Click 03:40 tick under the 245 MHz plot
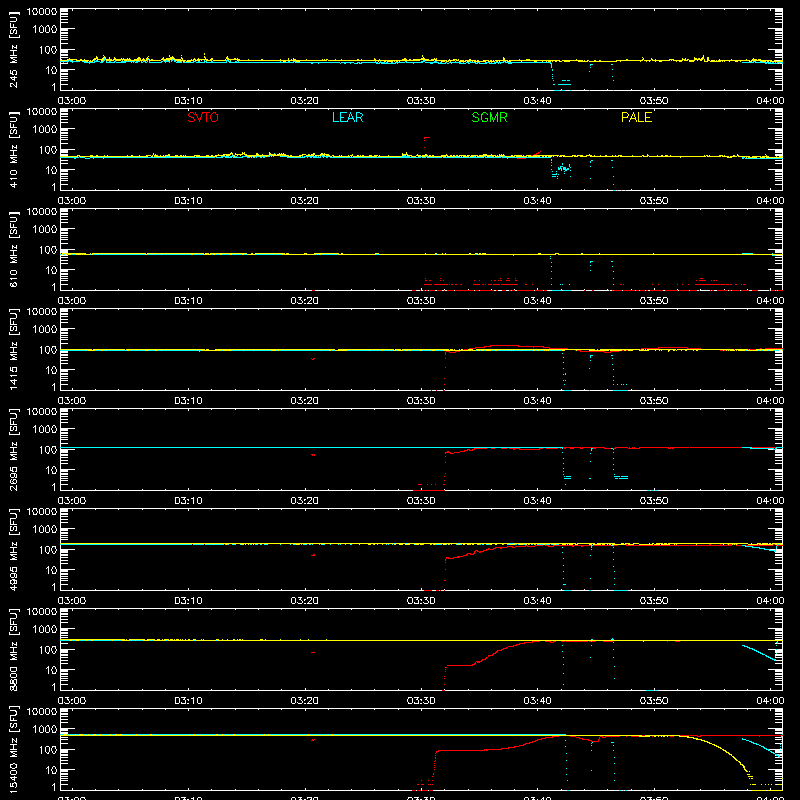 click(537, 101)
